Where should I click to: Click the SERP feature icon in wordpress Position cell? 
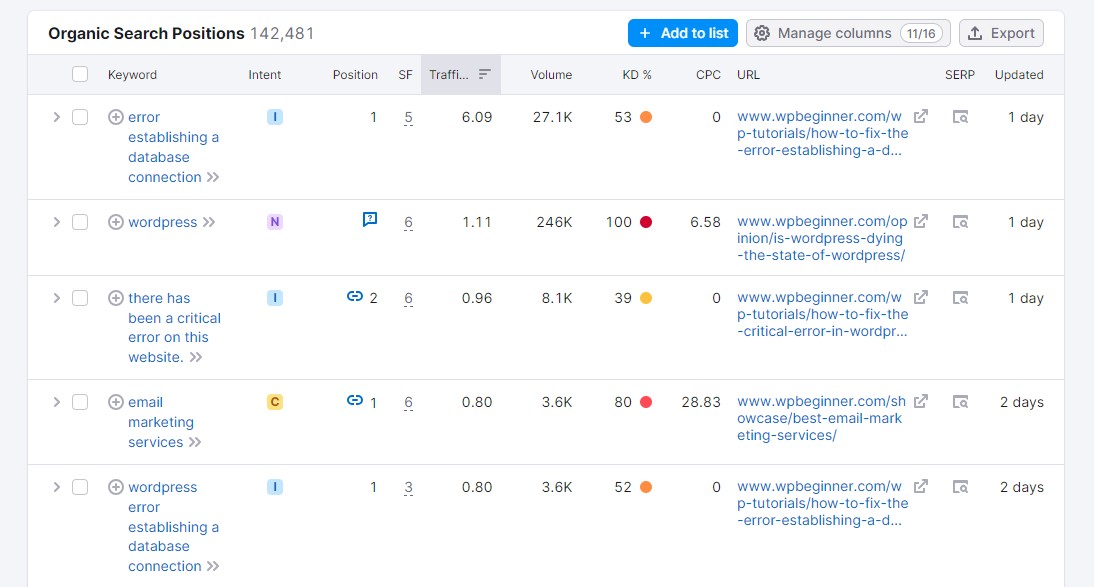point(370,220)
